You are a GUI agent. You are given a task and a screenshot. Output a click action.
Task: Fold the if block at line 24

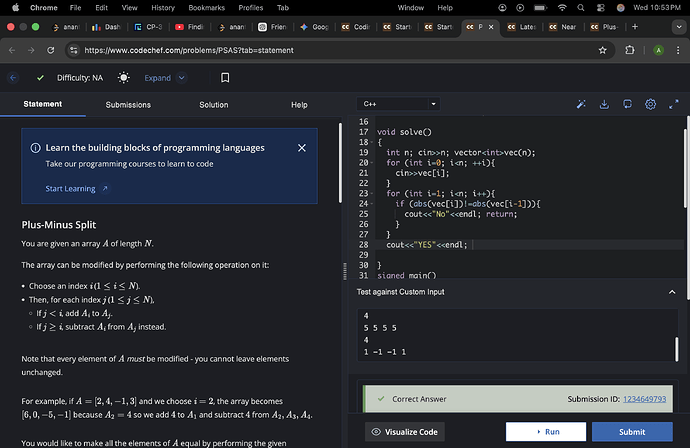coord(372,204)
